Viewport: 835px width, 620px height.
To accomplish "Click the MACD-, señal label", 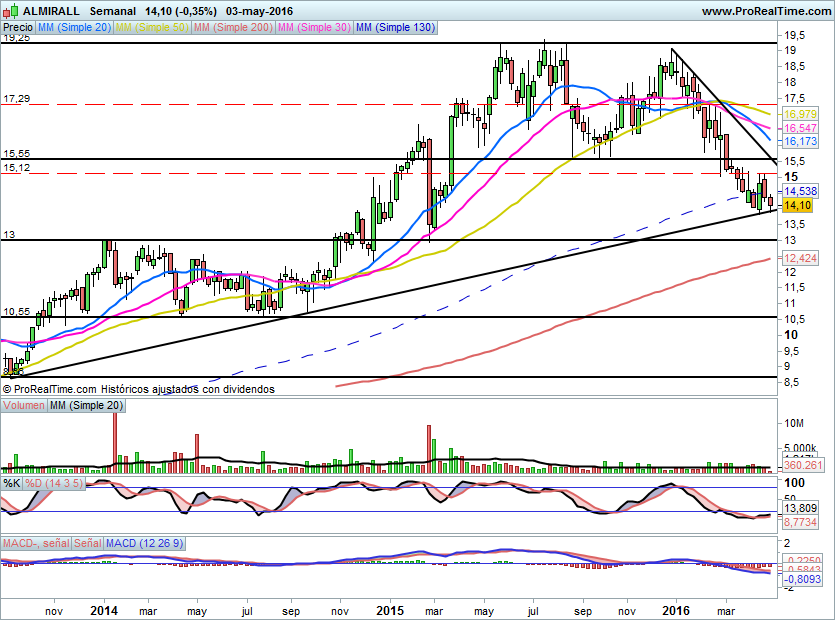I will coord(36,543).
